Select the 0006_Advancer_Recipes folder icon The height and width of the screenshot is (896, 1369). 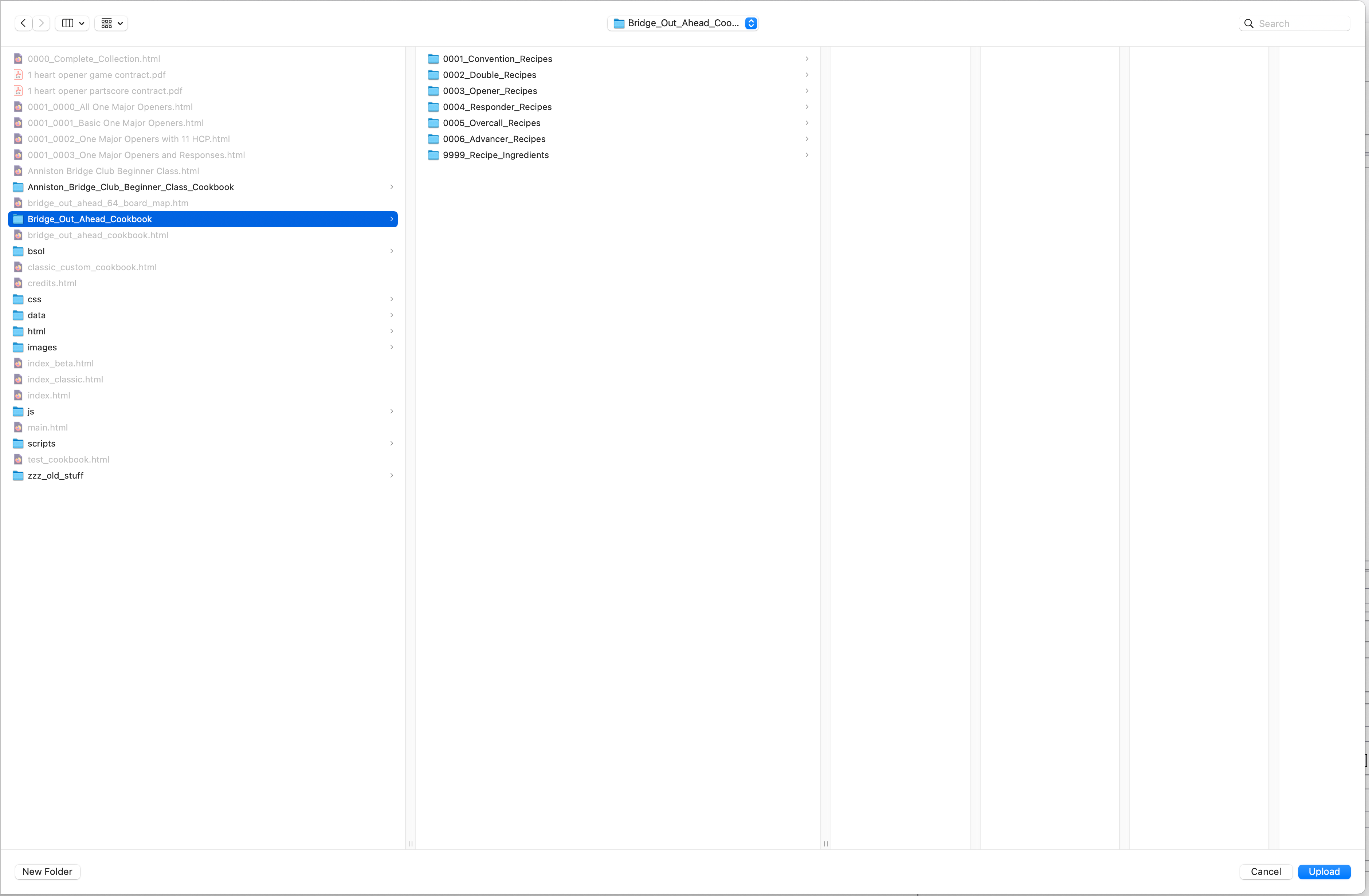pyautogui.click(x=434, y=139)
